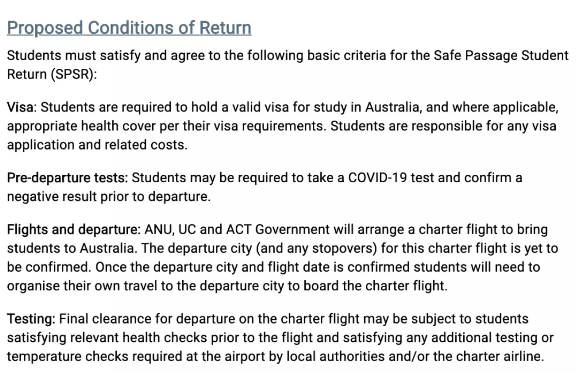The image size is (581, 373).
Task: Open the Proposed Conditions of Return link
Action: [x=129, y=29]
